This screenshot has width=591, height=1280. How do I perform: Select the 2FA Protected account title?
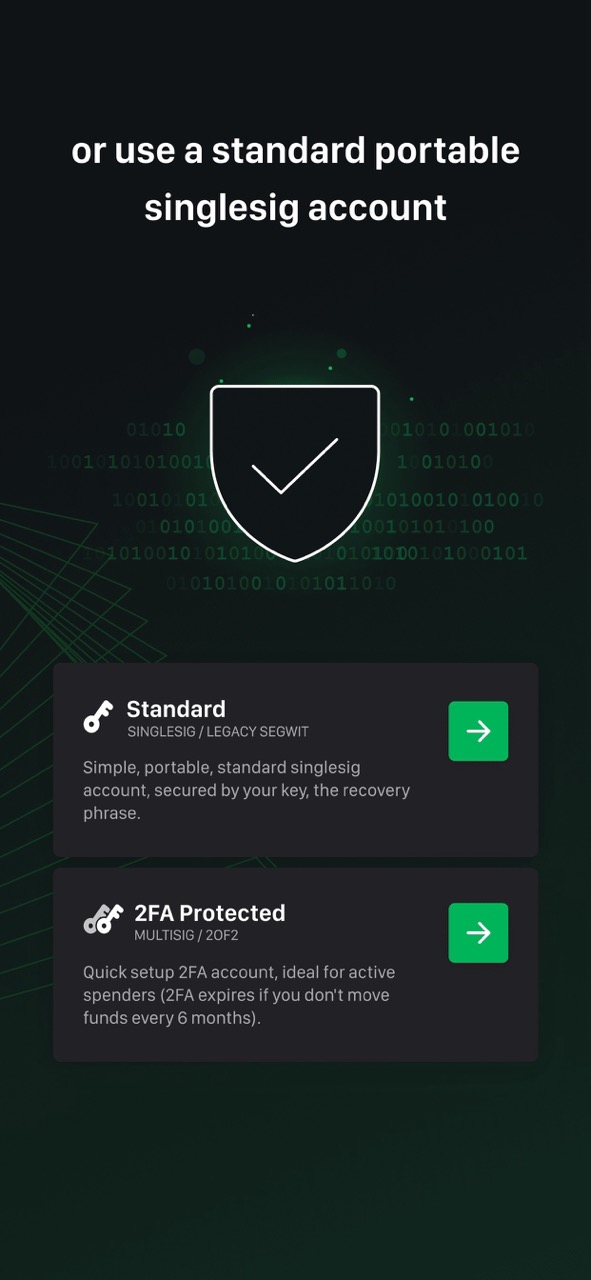[x=210, y=912]
